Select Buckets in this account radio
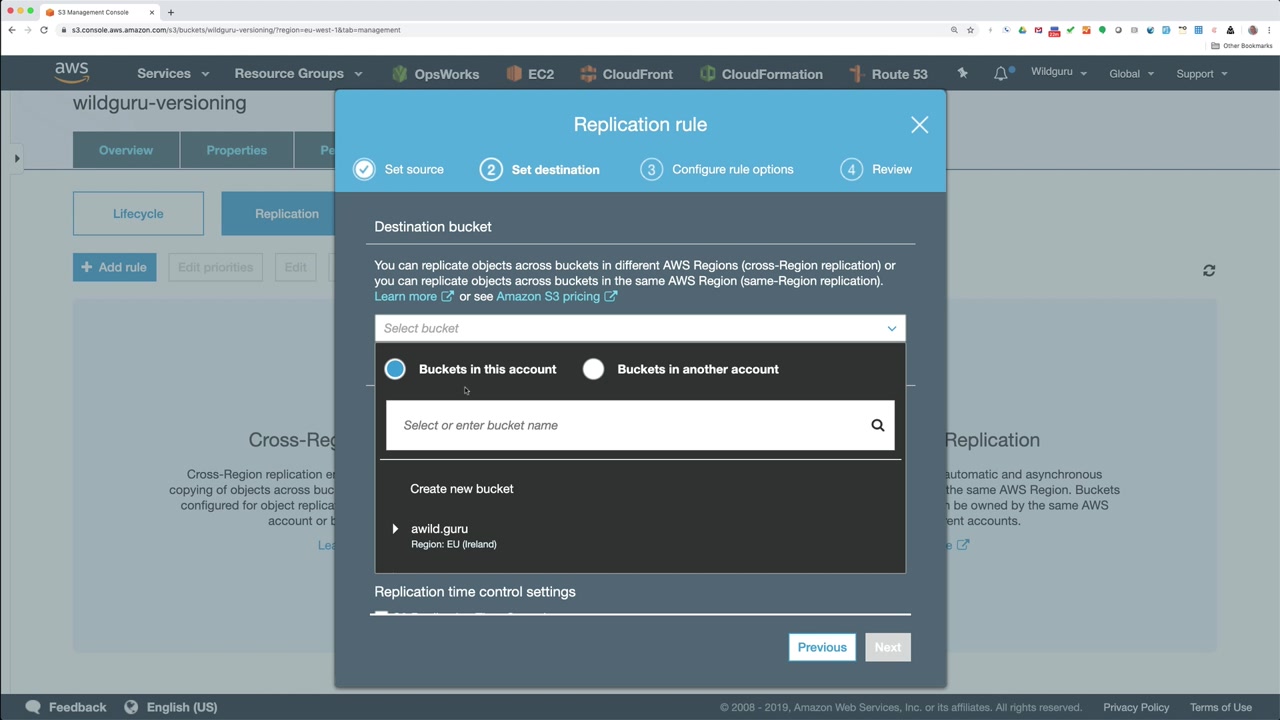1280x720 pixels. pos(395,369)
